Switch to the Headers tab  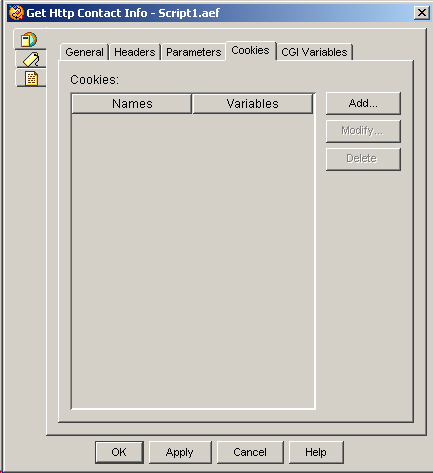click(x=135, y=52)
